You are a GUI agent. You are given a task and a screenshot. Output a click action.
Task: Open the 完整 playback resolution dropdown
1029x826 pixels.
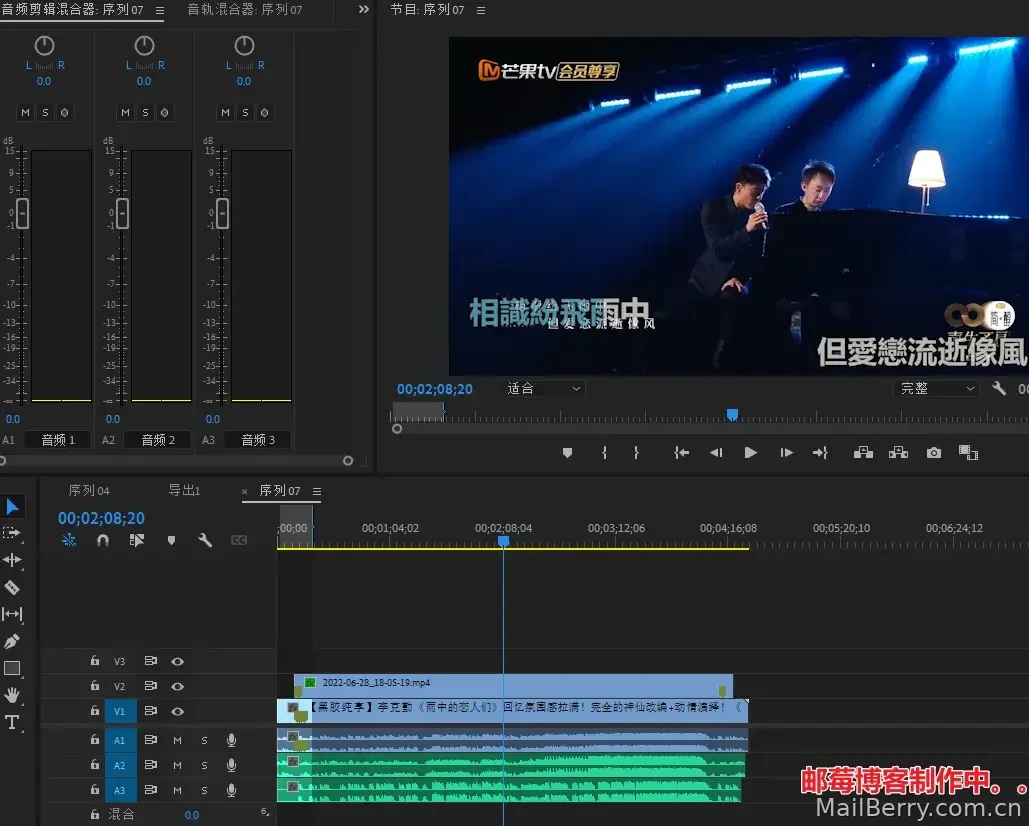point(936,388)
